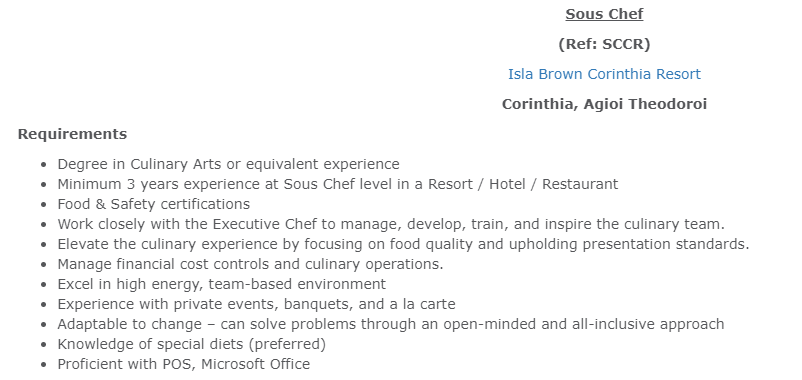
Task: Click the word Resort in the link
Action: (678, 74)
